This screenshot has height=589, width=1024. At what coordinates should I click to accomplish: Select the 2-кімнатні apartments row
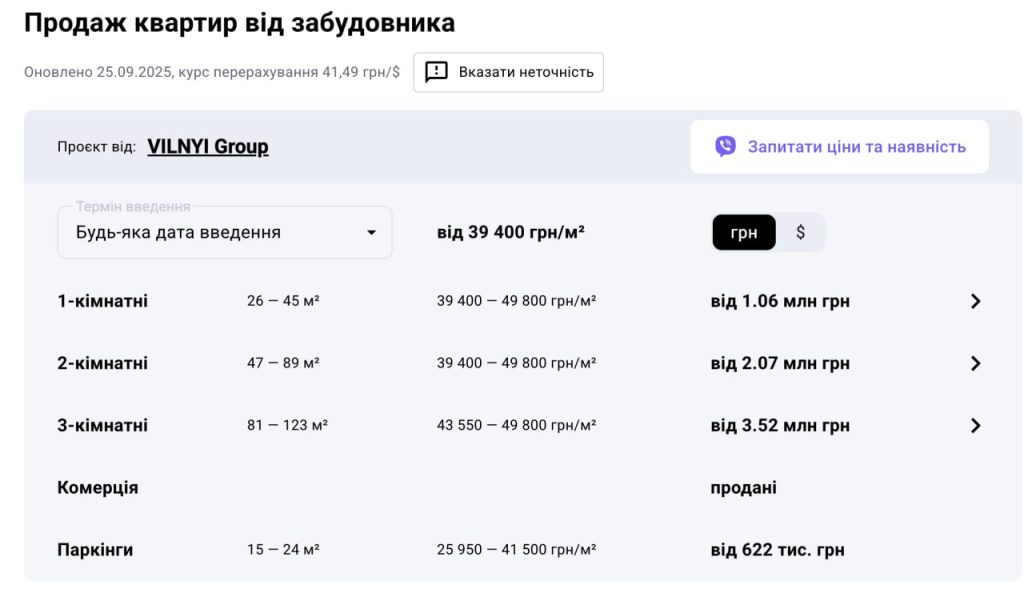tap(103, 363)
